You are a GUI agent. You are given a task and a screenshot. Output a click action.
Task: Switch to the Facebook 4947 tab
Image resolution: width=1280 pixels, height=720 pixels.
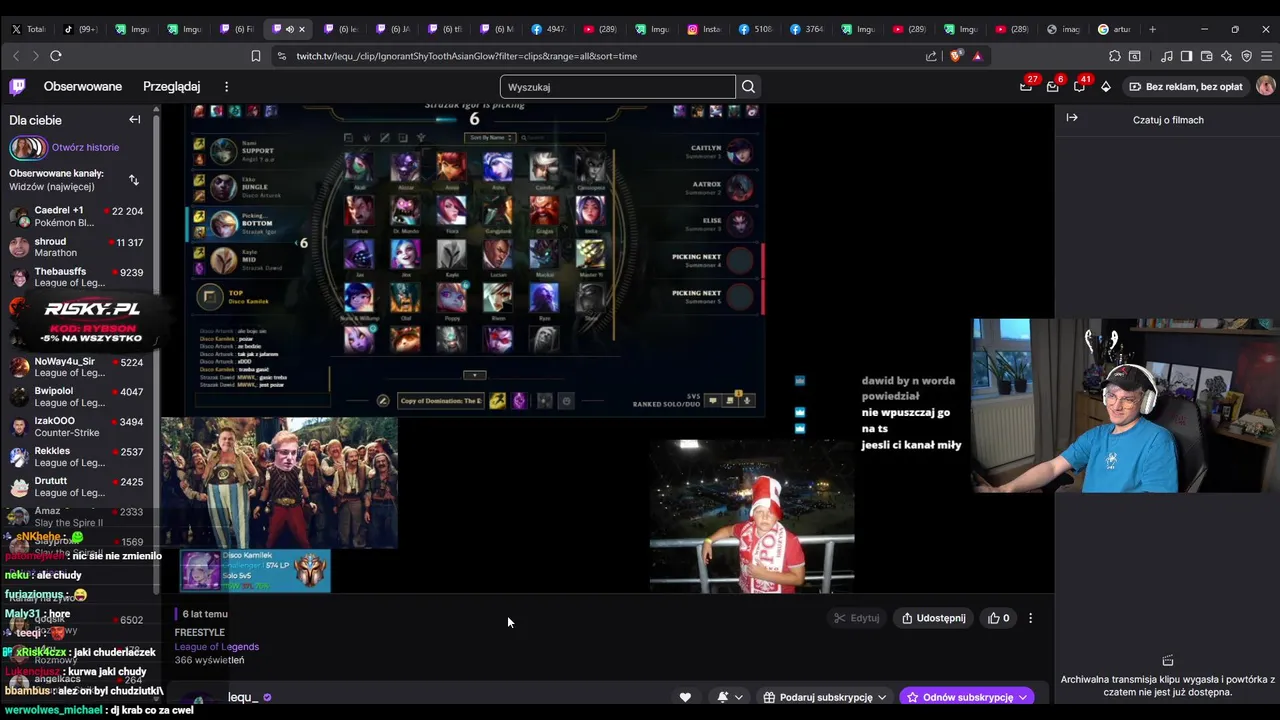tap(549, 29)
